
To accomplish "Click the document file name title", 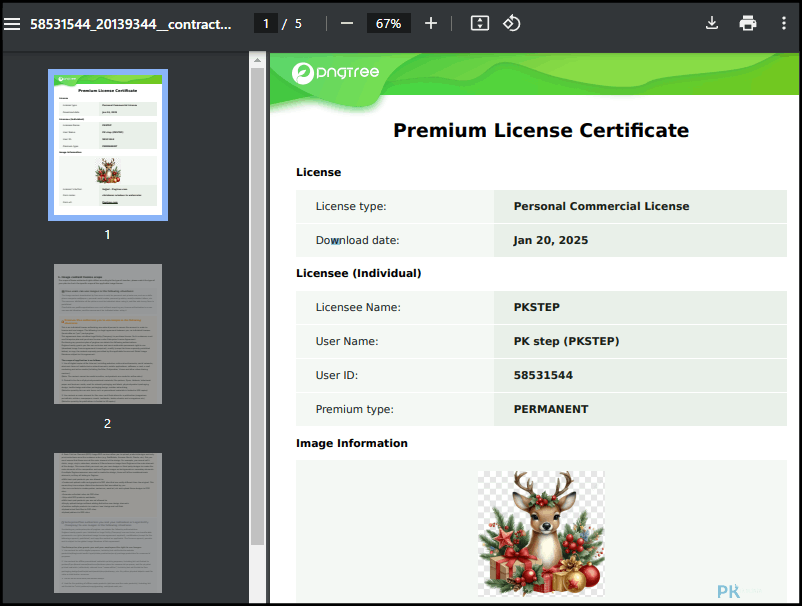I will coord(130,24).
